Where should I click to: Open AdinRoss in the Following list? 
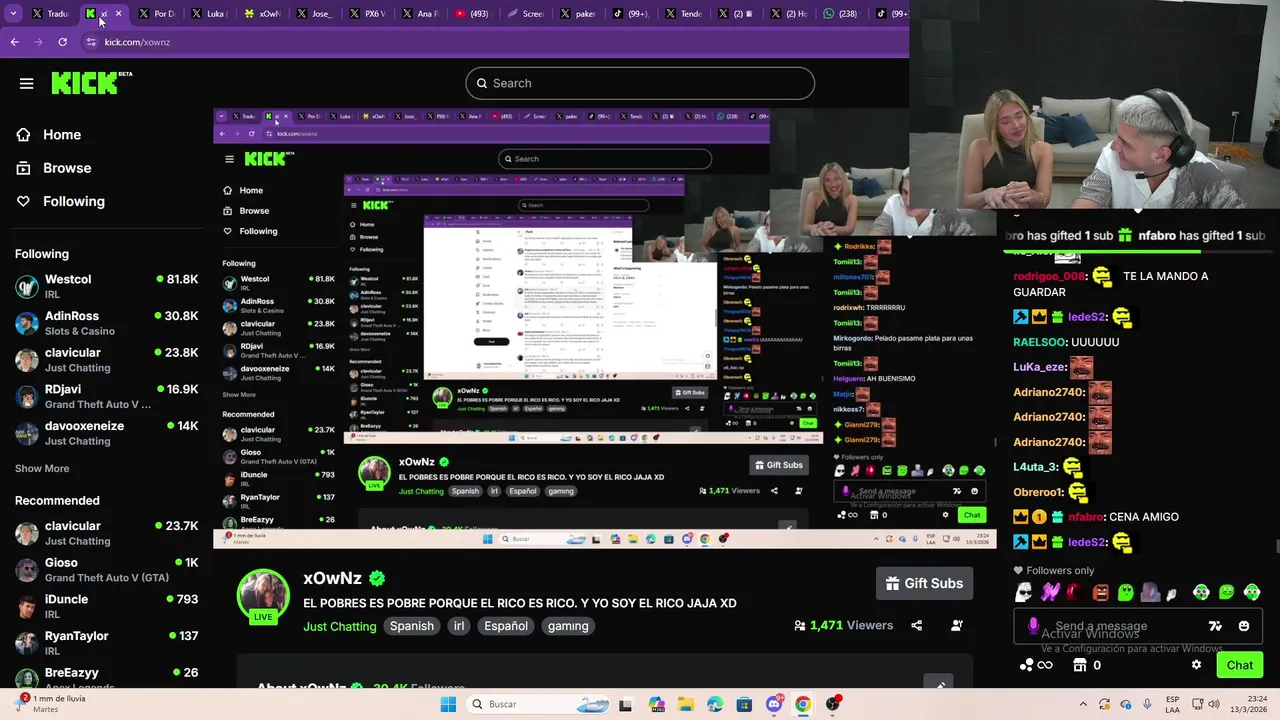click(106, 323)
